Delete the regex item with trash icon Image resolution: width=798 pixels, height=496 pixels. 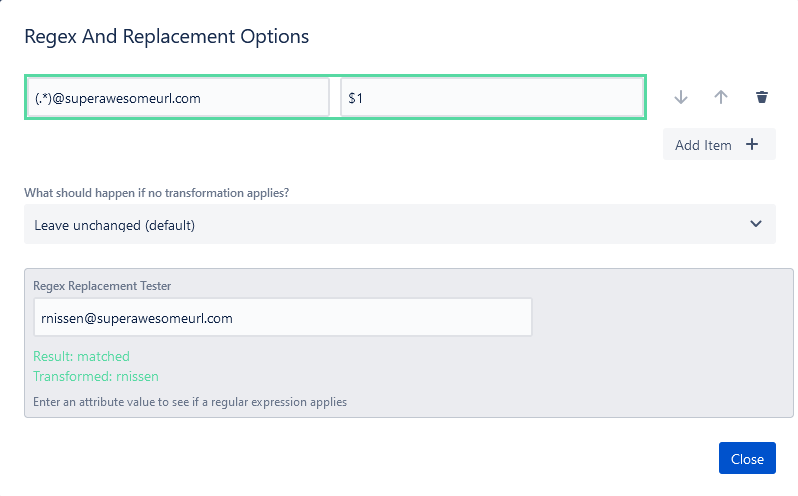tap(762, 97)
